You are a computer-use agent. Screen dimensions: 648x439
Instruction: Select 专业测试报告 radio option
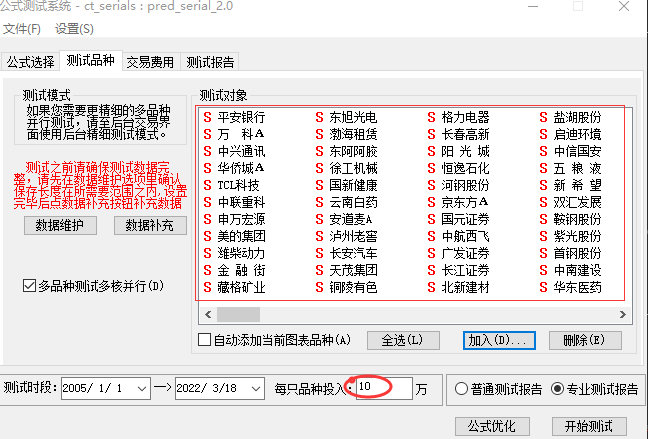pyautogui.click(x=594, y=389)
